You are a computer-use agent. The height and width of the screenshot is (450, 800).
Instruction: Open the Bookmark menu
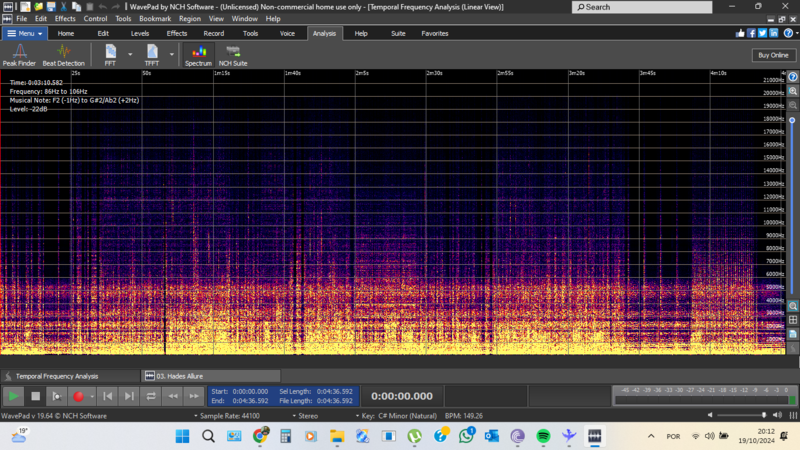pyautogui.click(x=155, y=19)
